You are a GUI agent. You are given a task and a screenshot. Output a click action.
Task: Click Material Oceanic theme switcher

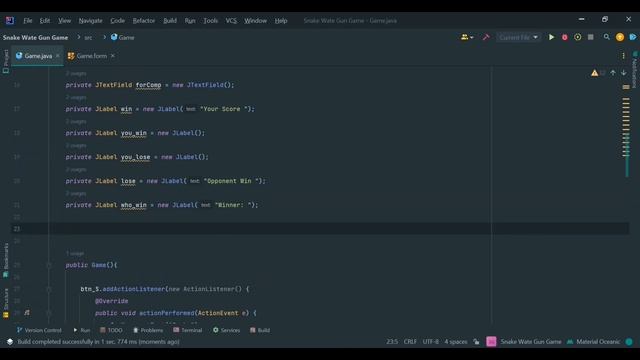594,342
